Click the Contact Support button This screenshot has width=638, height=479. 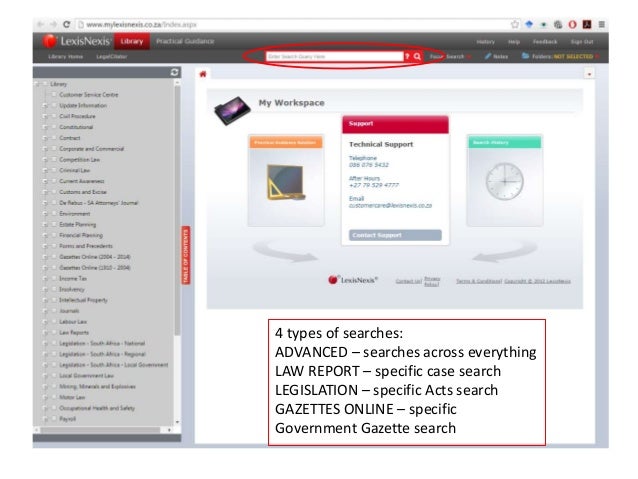pyautogui.click(x=395, y=235)
